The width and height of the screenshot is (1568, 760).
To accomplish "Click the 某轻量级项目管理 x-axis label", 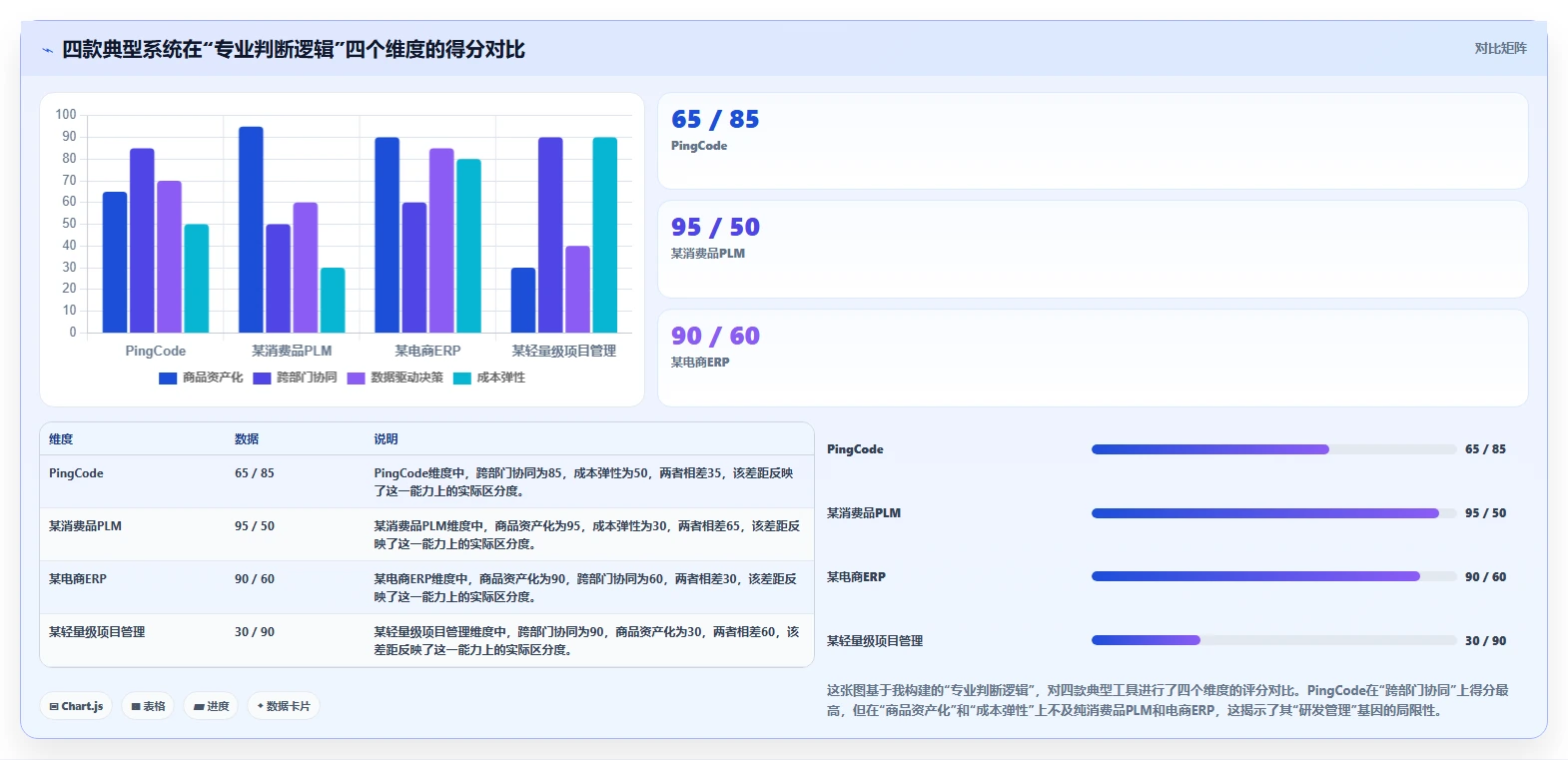I will [x=564, y=352].
